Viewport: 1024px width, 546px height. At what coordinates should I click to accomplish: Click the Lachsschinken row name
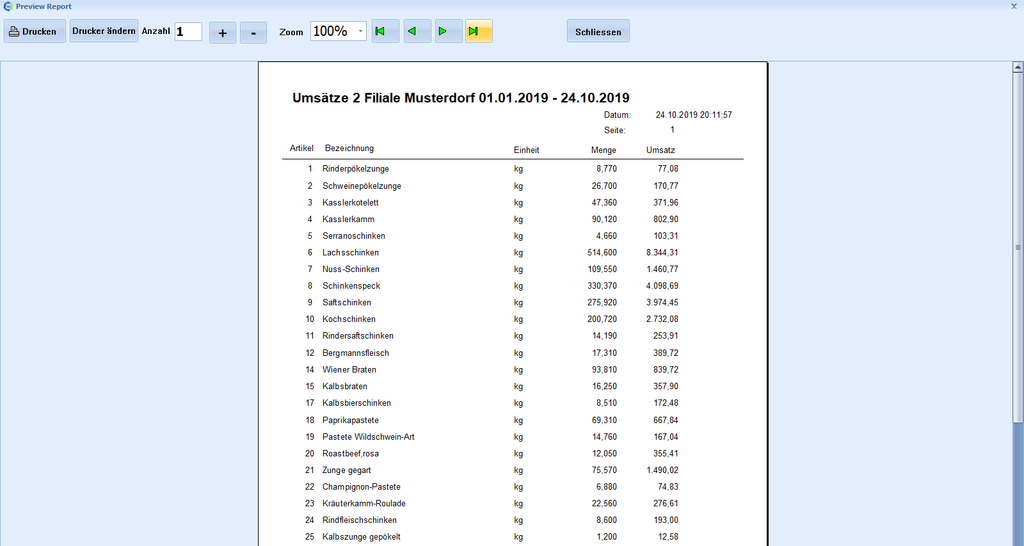[x=351, y=253]
